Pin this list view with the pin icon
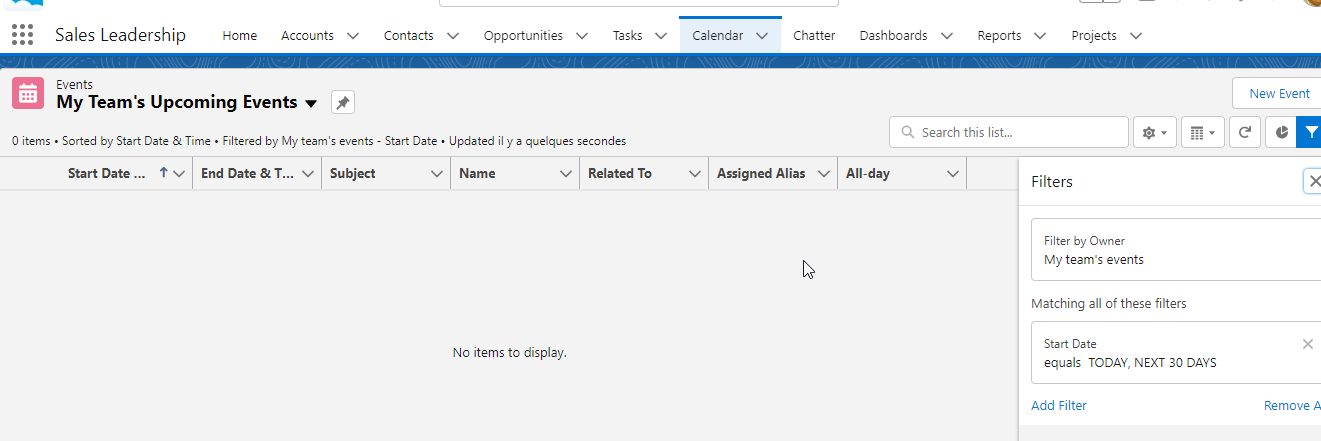This screenshot has width=1321, height=441. point(343,102)
